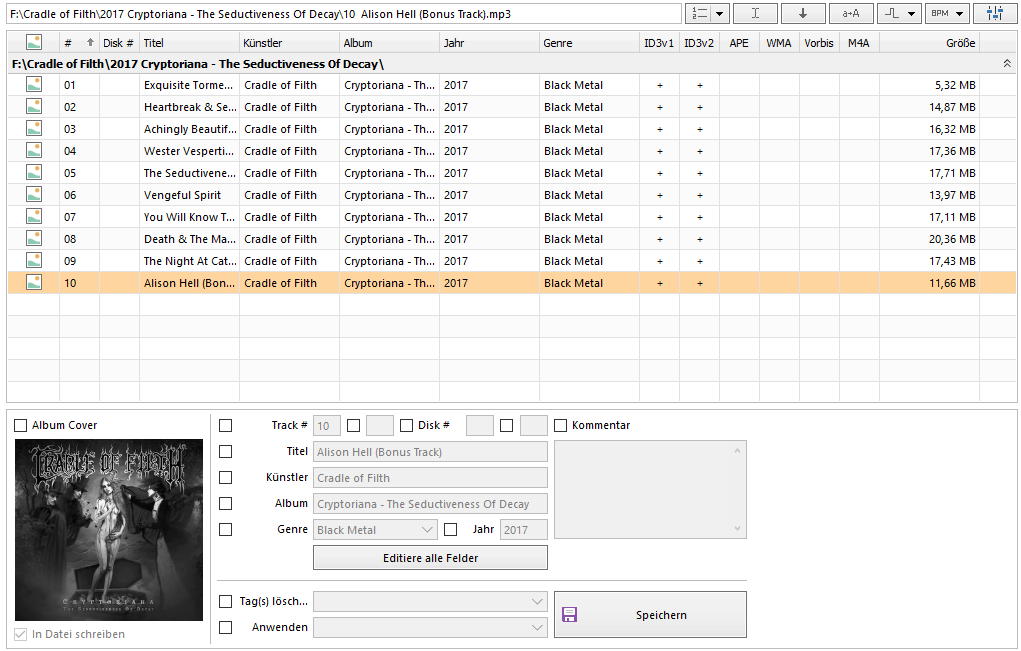Sort by the Genre column header
Image resolution: width=1021 pixels, height=651 pixels.
coord(589,43)
